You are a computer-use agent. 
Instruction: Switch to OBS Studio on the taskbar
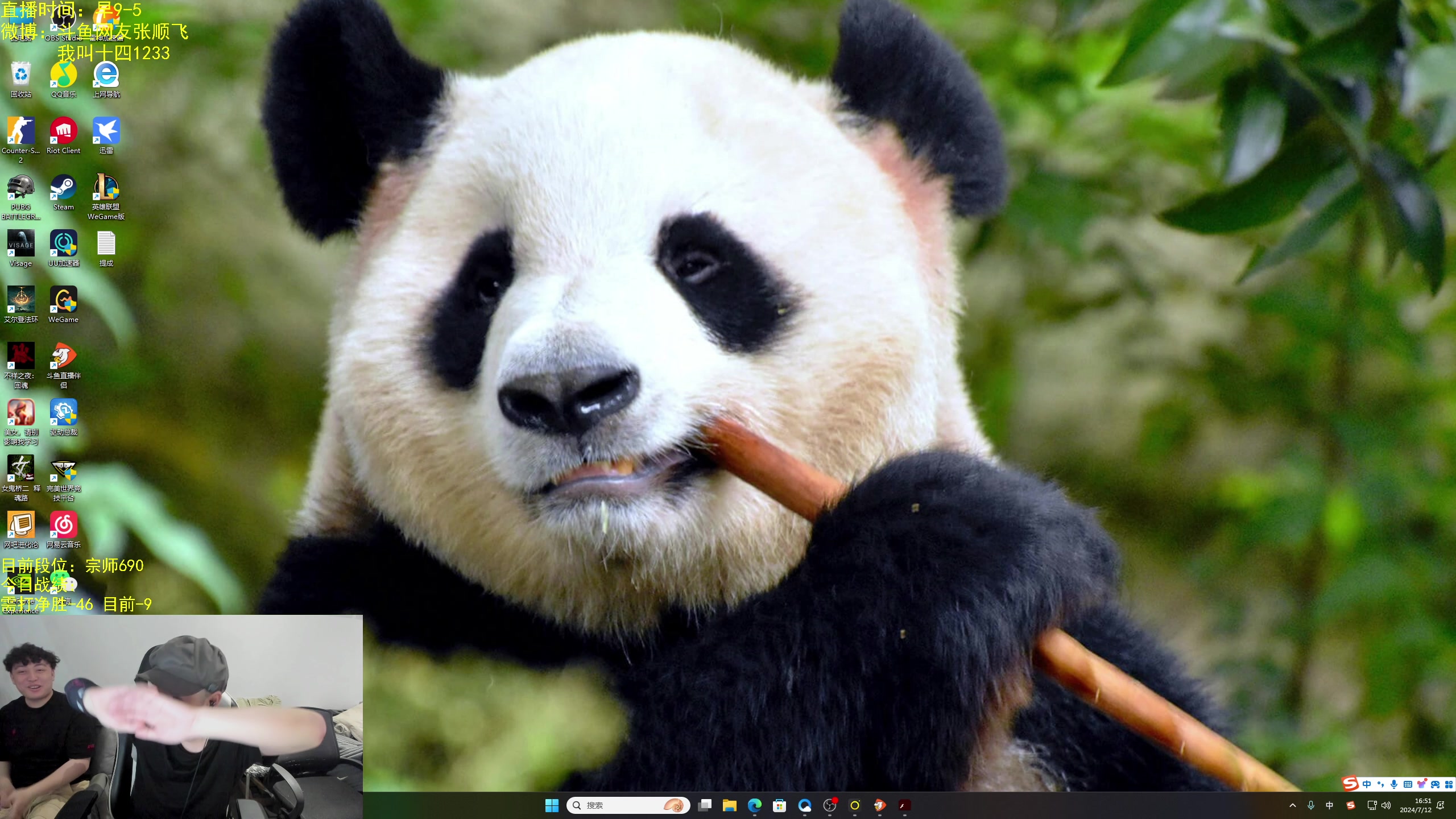pos(830,805)
